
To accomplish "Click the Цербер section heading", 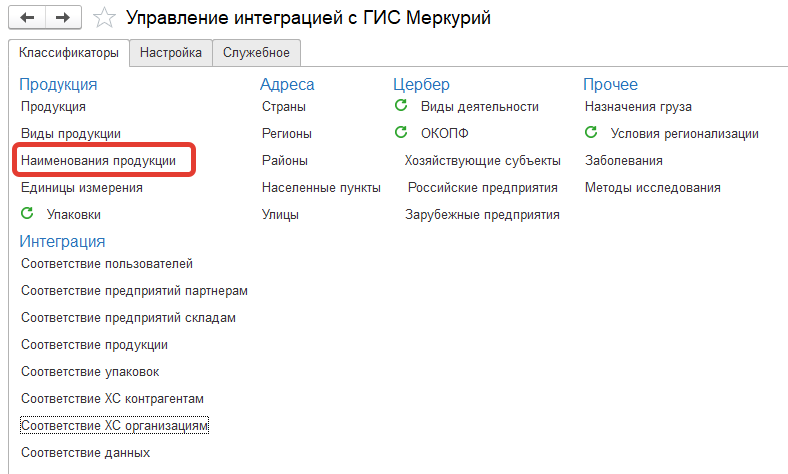I will tap(421, 84).
